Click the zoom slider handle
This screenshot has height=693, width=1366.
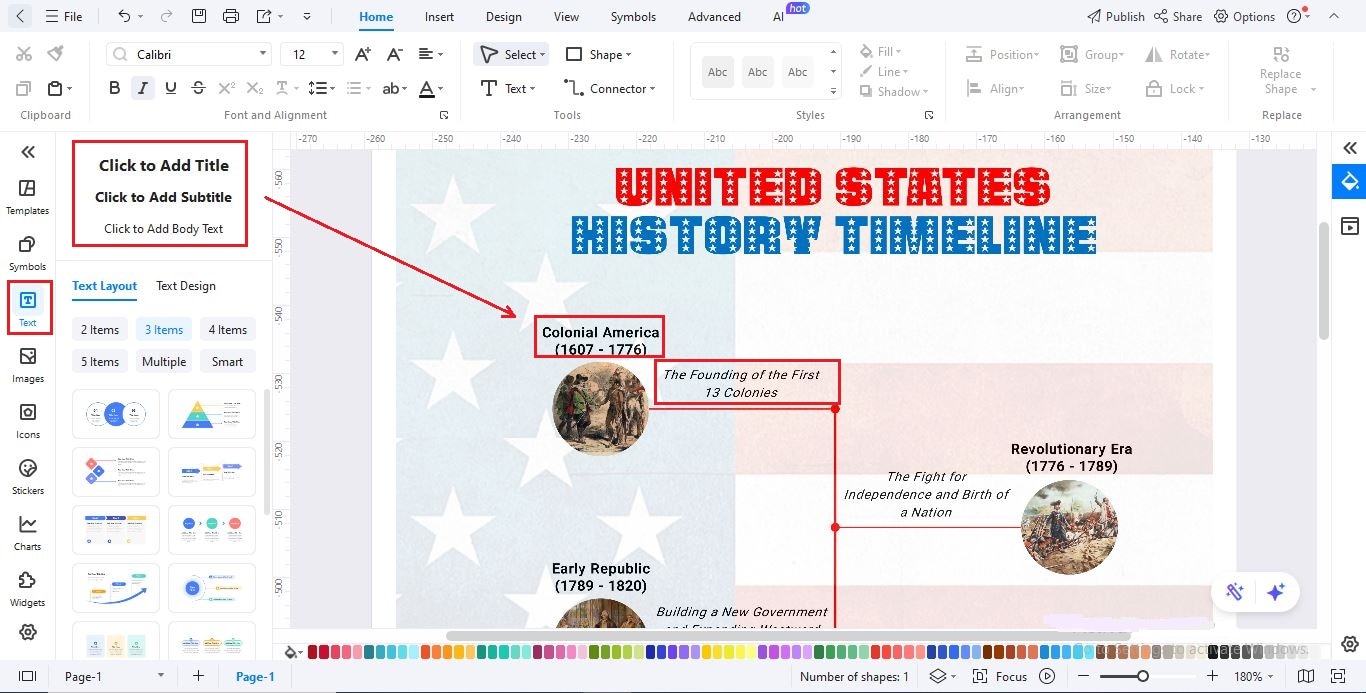tap(1143, 676)
